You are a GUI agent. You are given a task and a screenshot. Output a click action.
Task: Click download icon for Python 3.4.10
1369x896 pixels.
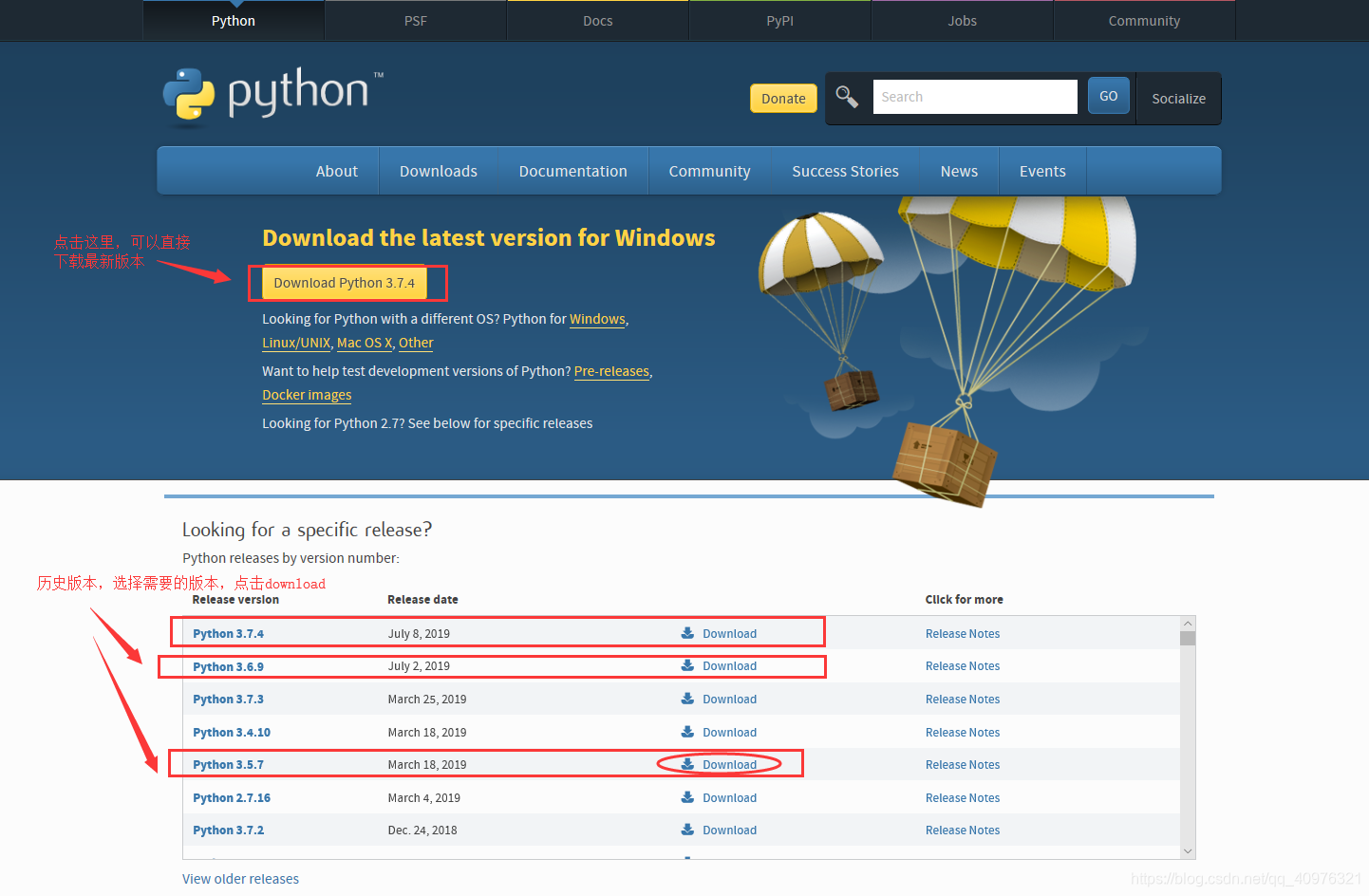688,732
